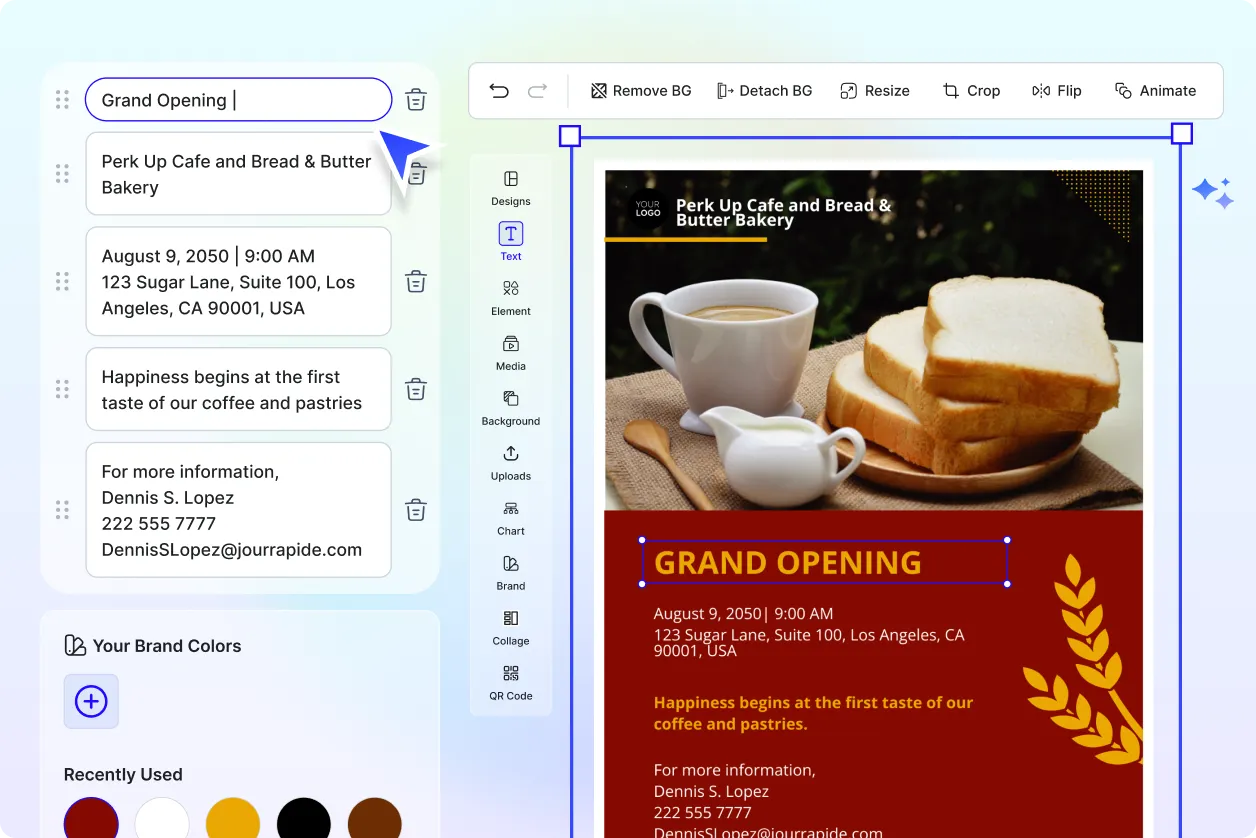The width and height of the screenshot is (1256, 838).
Task: Undo the last action
Action: point(499,90)
